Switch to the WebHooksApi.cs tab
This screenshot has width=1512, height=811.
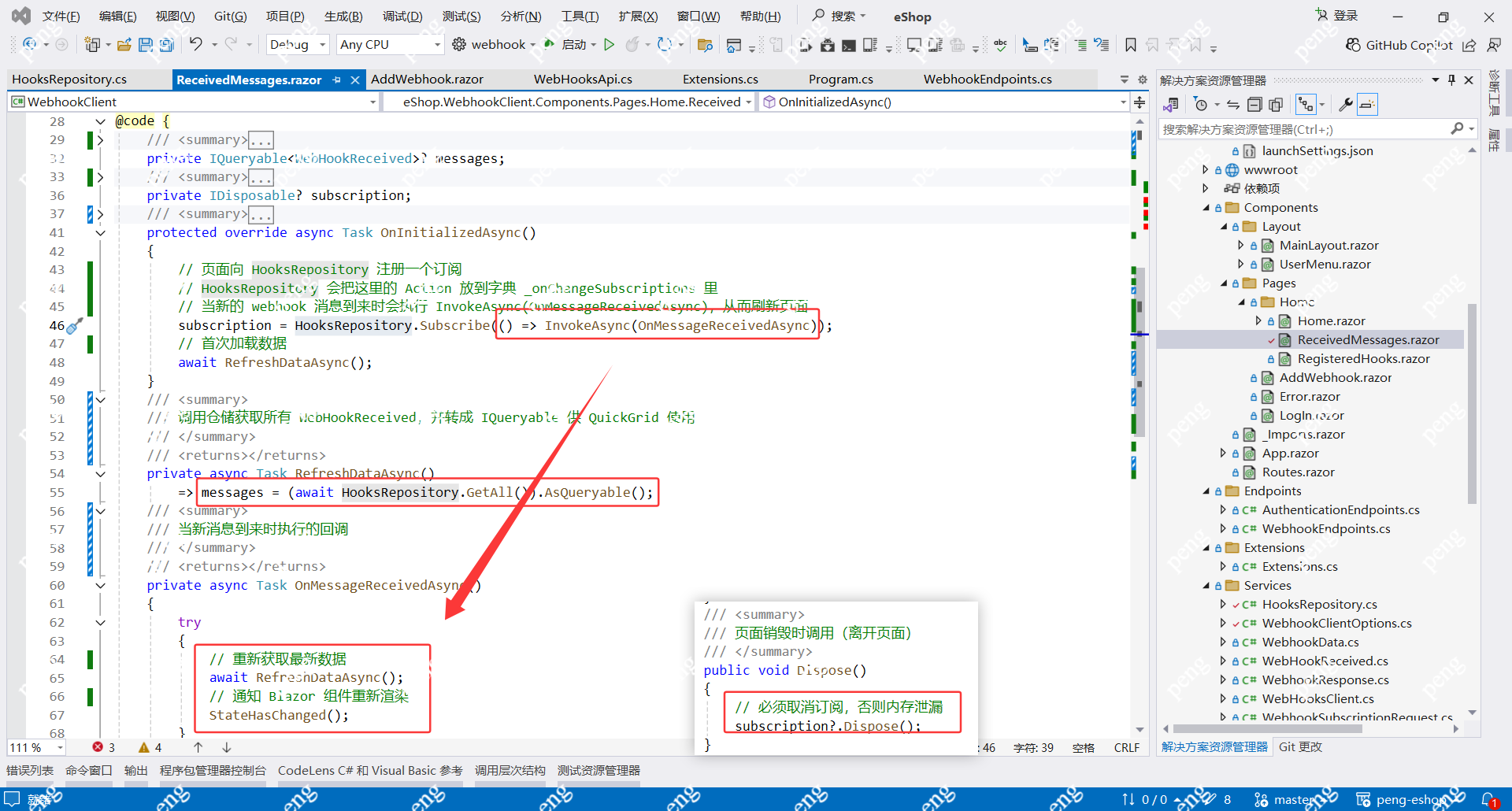coord(583,80)
